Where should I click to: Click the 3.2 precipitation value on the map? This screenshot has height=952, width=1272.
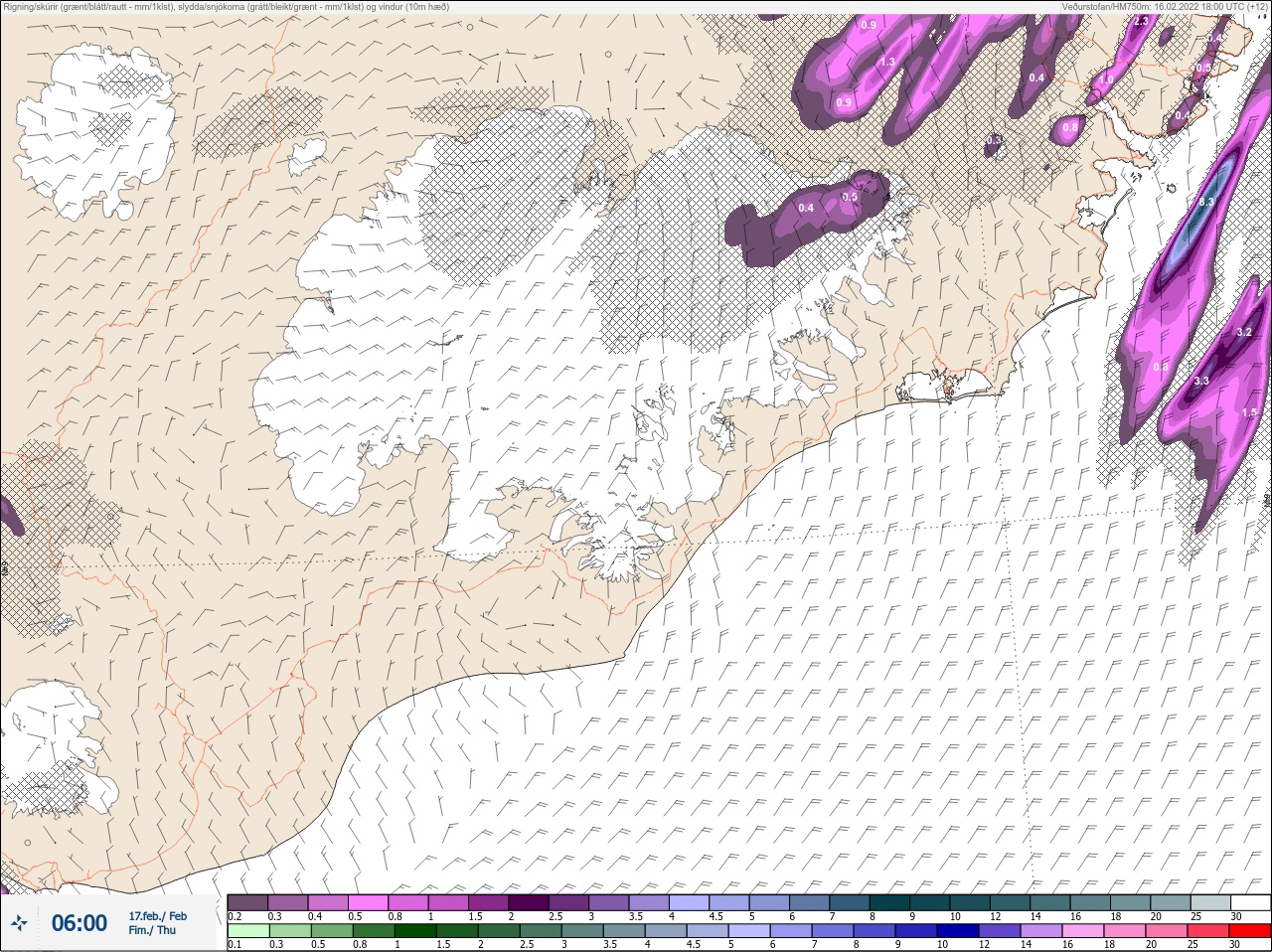click(x=1244, y=333)
